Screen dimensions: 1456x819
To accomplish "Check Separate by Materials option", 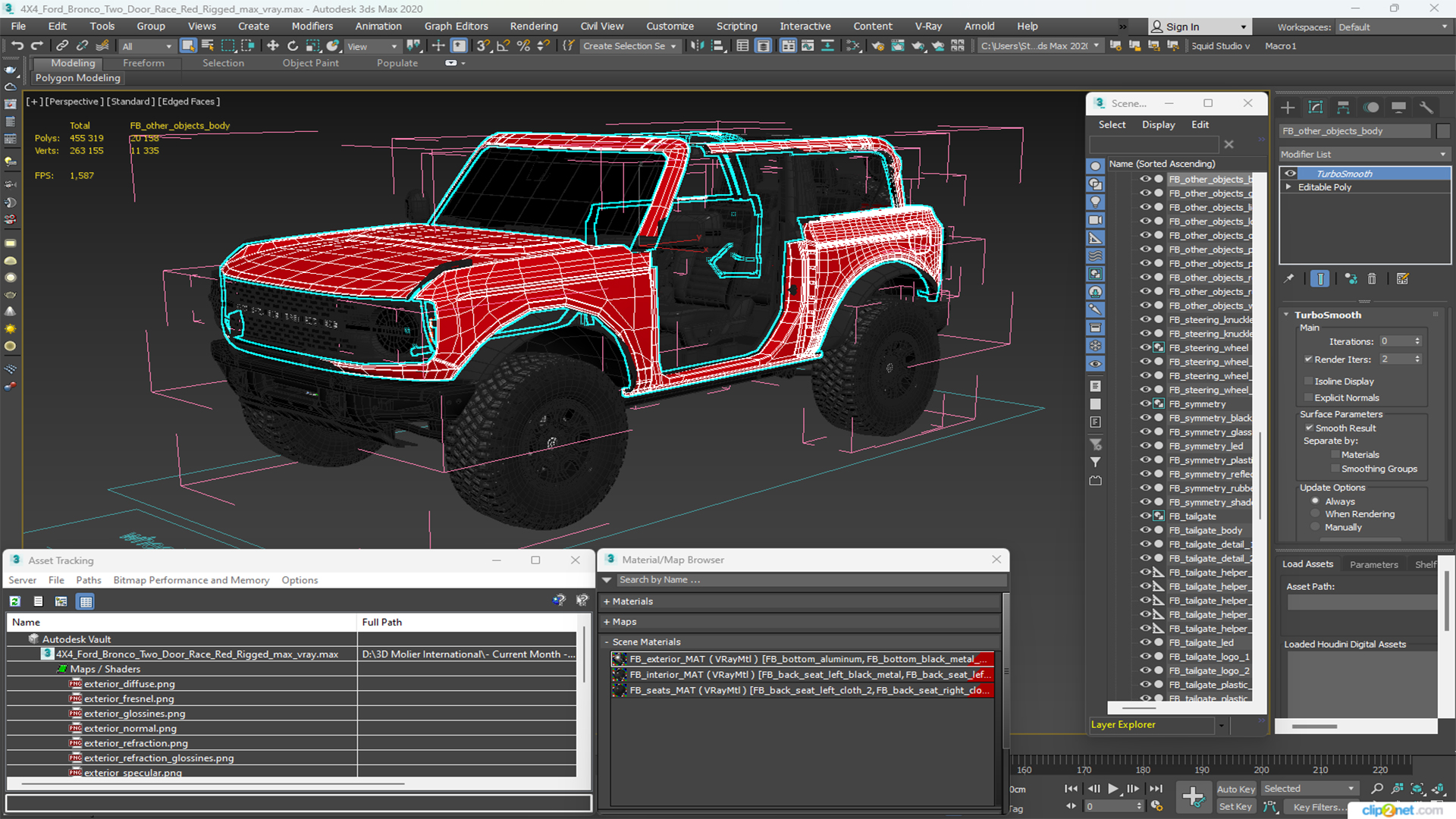I will (x=1335, y=454).
